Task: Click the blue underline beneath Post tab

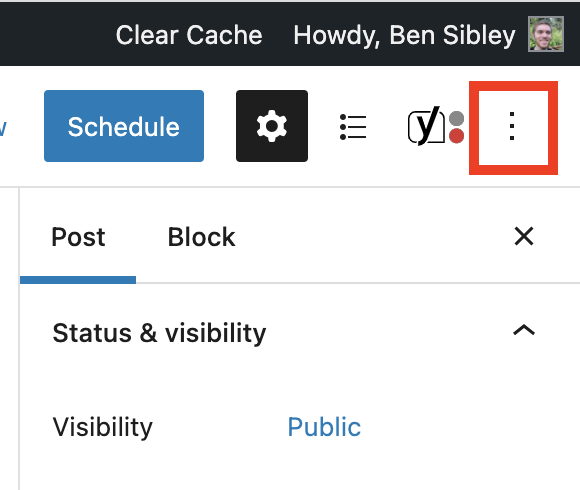Action: tap(78, 280)
